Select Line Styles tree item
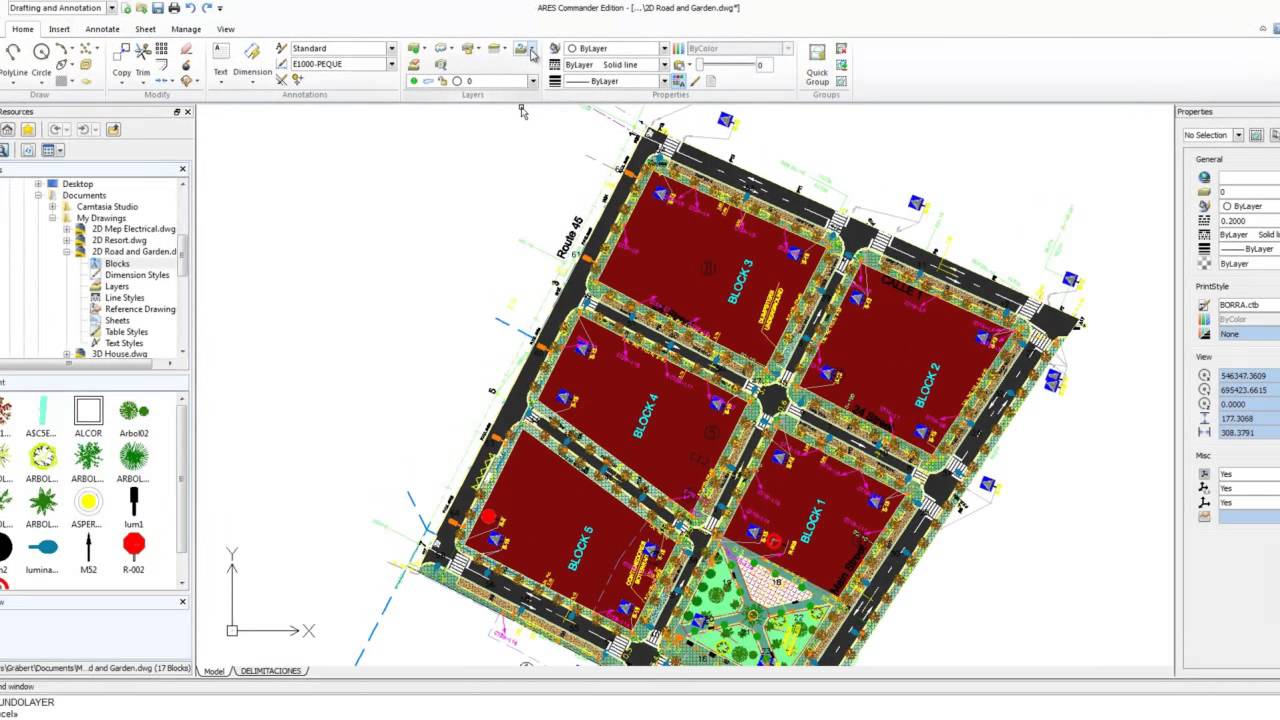This screenshot has width=1280, height=720. click(x=124, y=298)
